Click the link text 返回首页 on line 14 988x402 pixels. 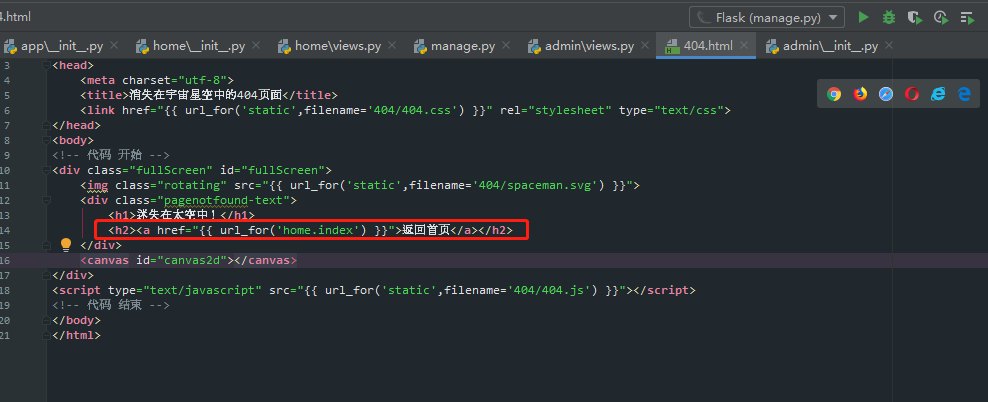426,231
